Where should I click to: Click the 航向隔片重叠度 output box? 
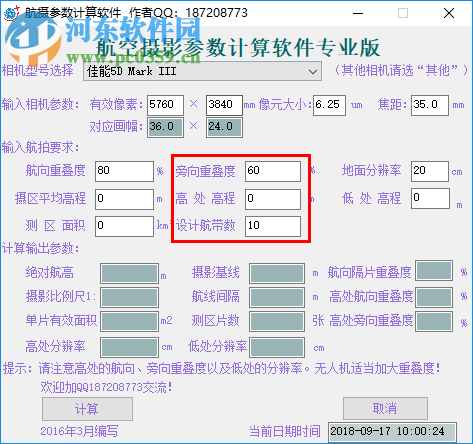434,271
